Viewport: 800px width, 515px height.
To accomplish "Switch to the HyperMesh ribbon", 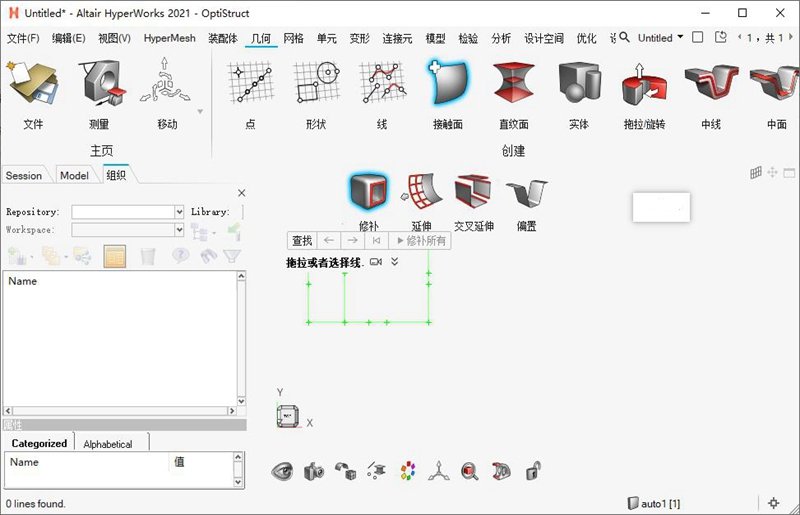I will [169, 38].
